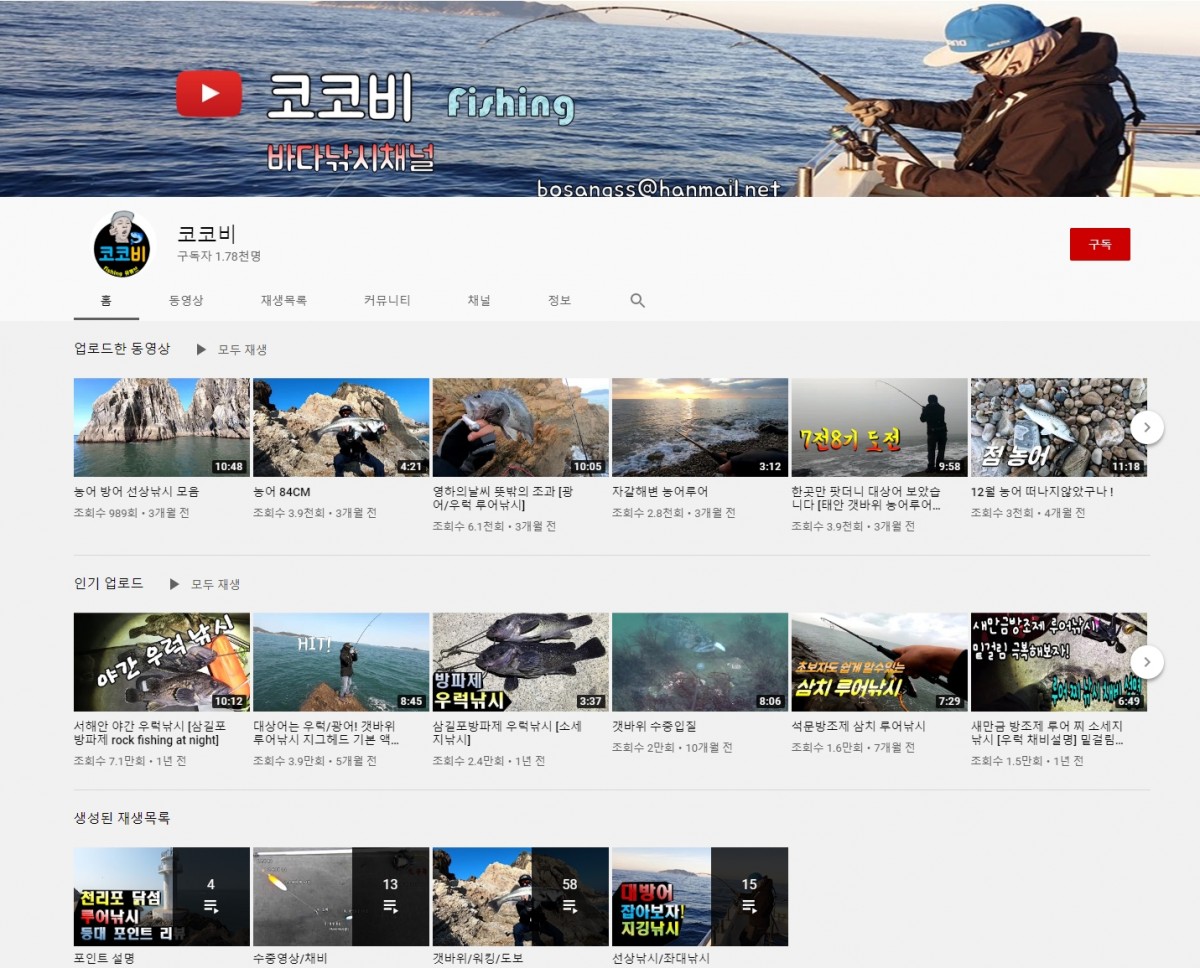
Task: Click play-all icon beside 업로드한 동영상
Action: tap(201, 350)
